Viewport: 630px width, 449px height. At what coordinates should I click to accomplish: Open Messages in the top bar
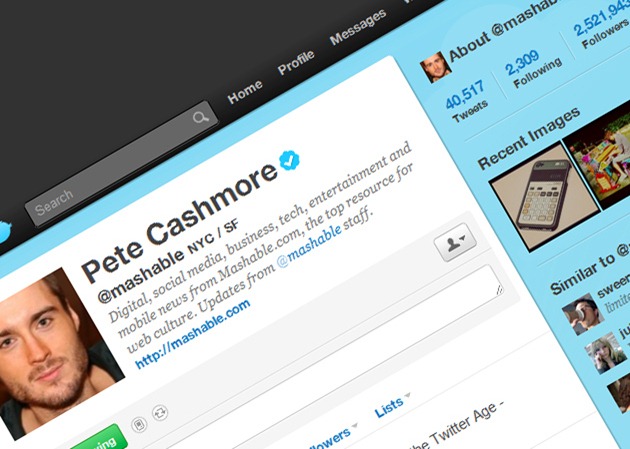point(358,27)
